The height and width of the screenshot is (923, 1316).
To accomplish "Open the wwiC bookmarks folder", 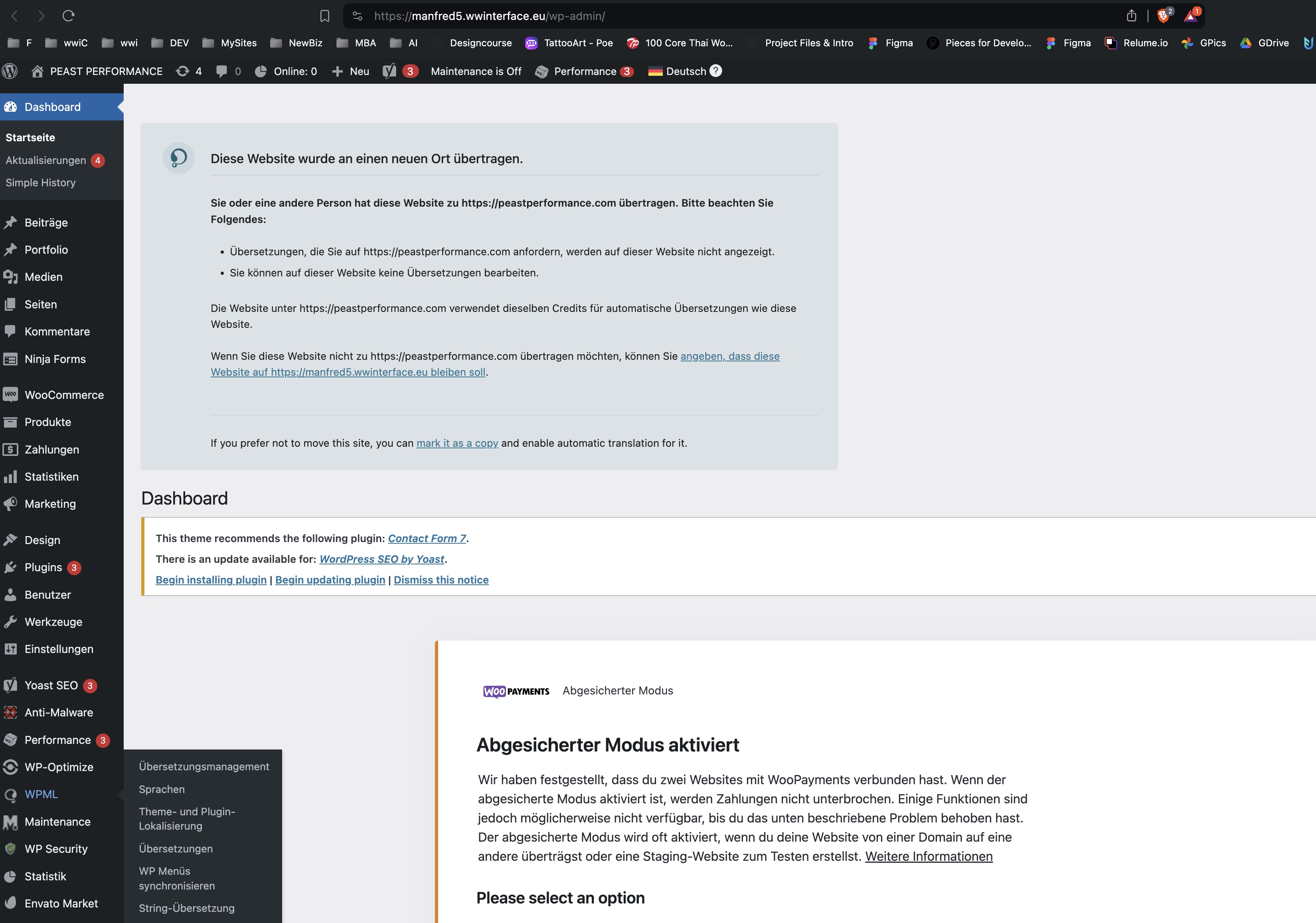I will point(66,43).
